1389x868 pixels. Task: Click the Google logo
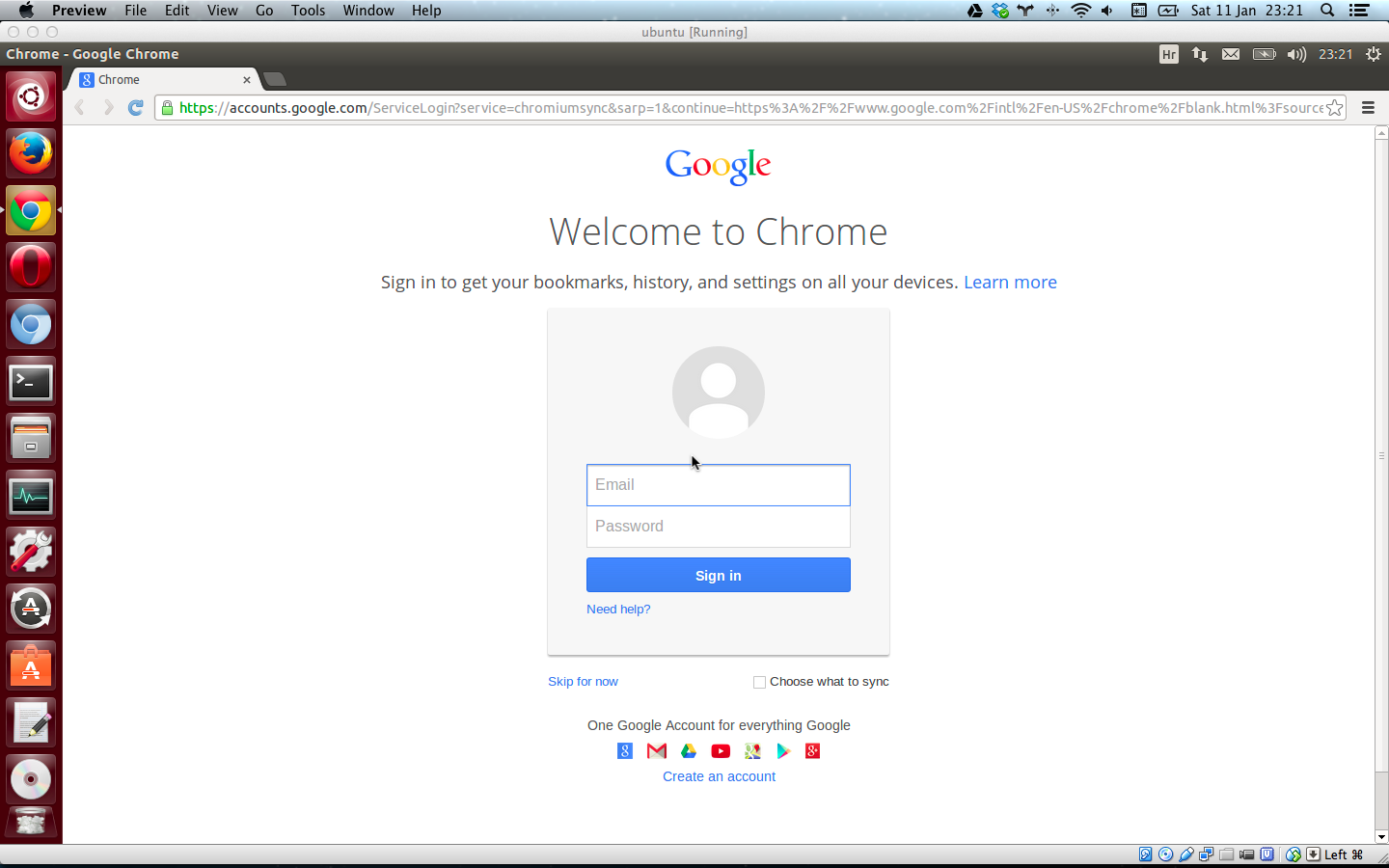pyautogui.click(x=719, y=166)
